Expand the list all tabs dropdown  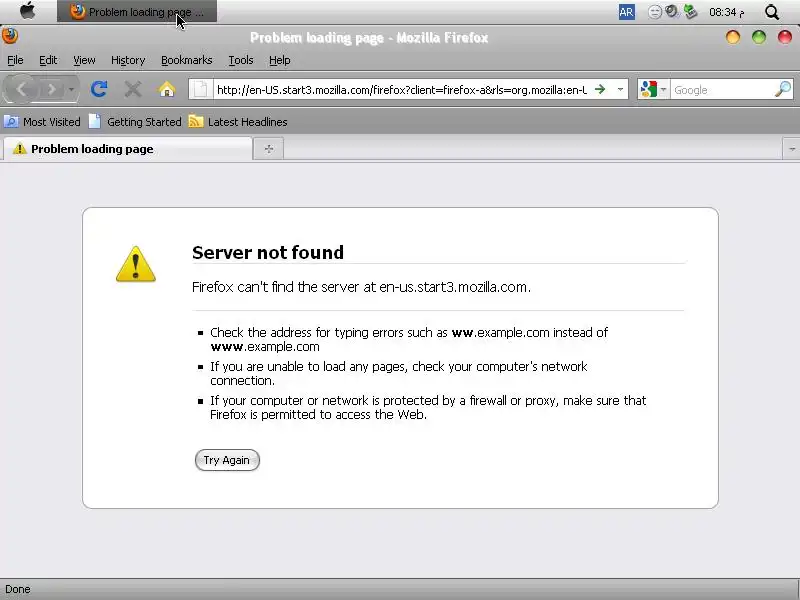[x=791, y=149]
